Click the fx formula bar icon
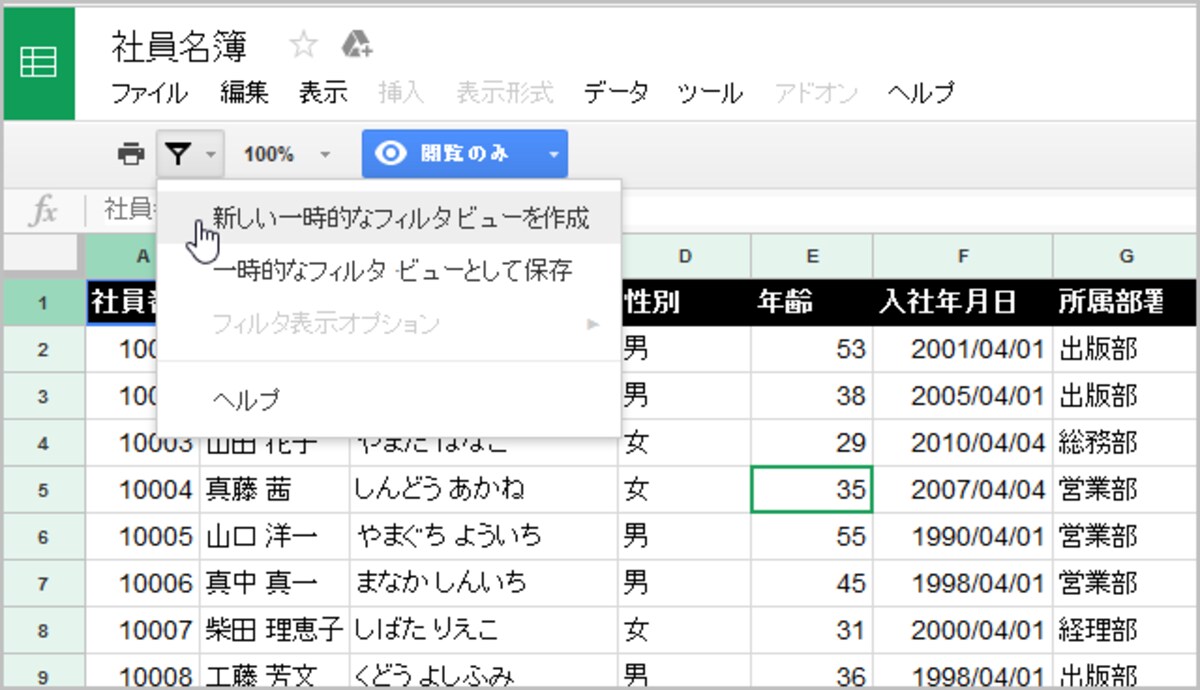Image resolution: width=1200 pixels, height=690 pixels. 41,210
